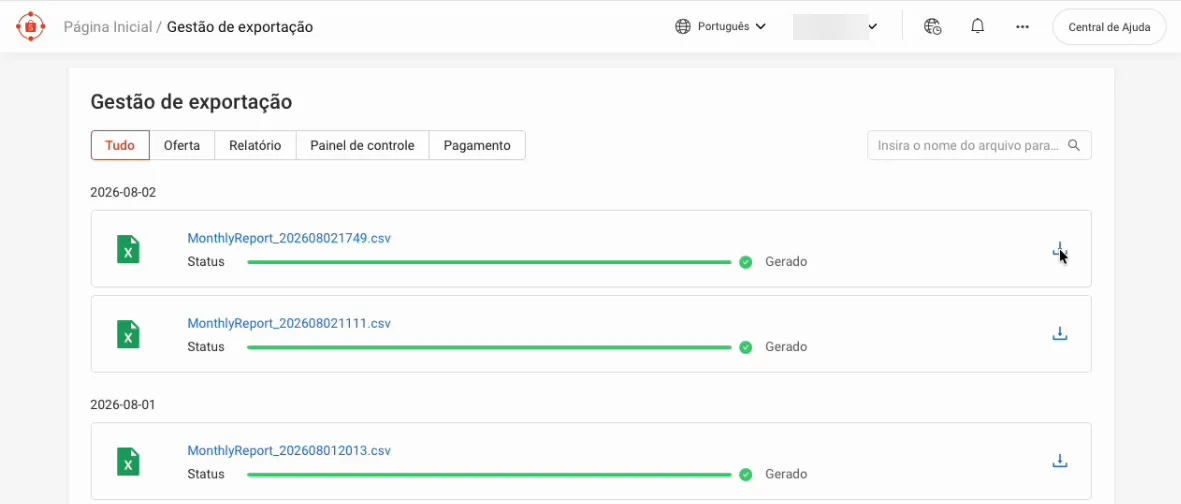
Task: Click the globe language icon
Action: coord(682,26)
